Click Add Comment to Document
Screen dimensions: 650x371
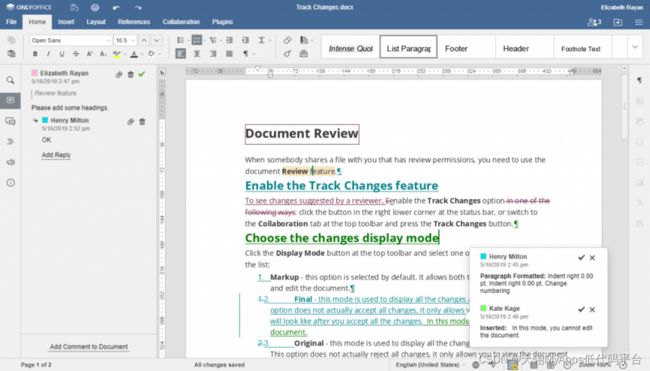tap(89, 347)
